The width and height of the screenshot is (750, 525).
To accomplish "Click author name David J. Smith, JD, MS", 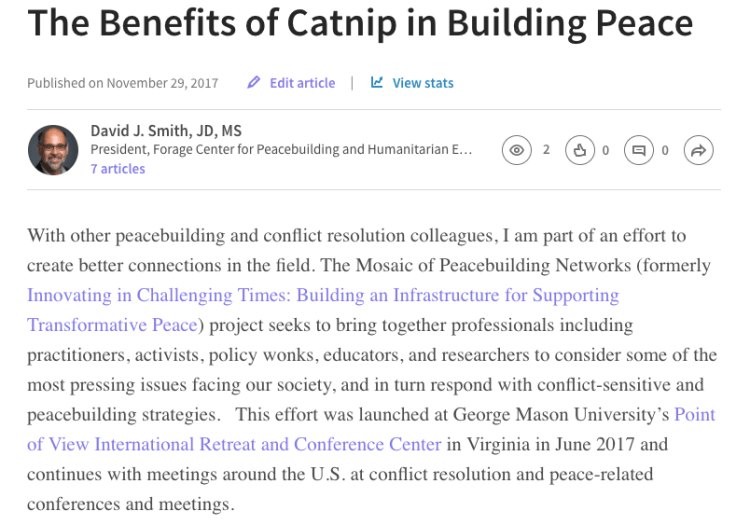I will click(165, 131).
